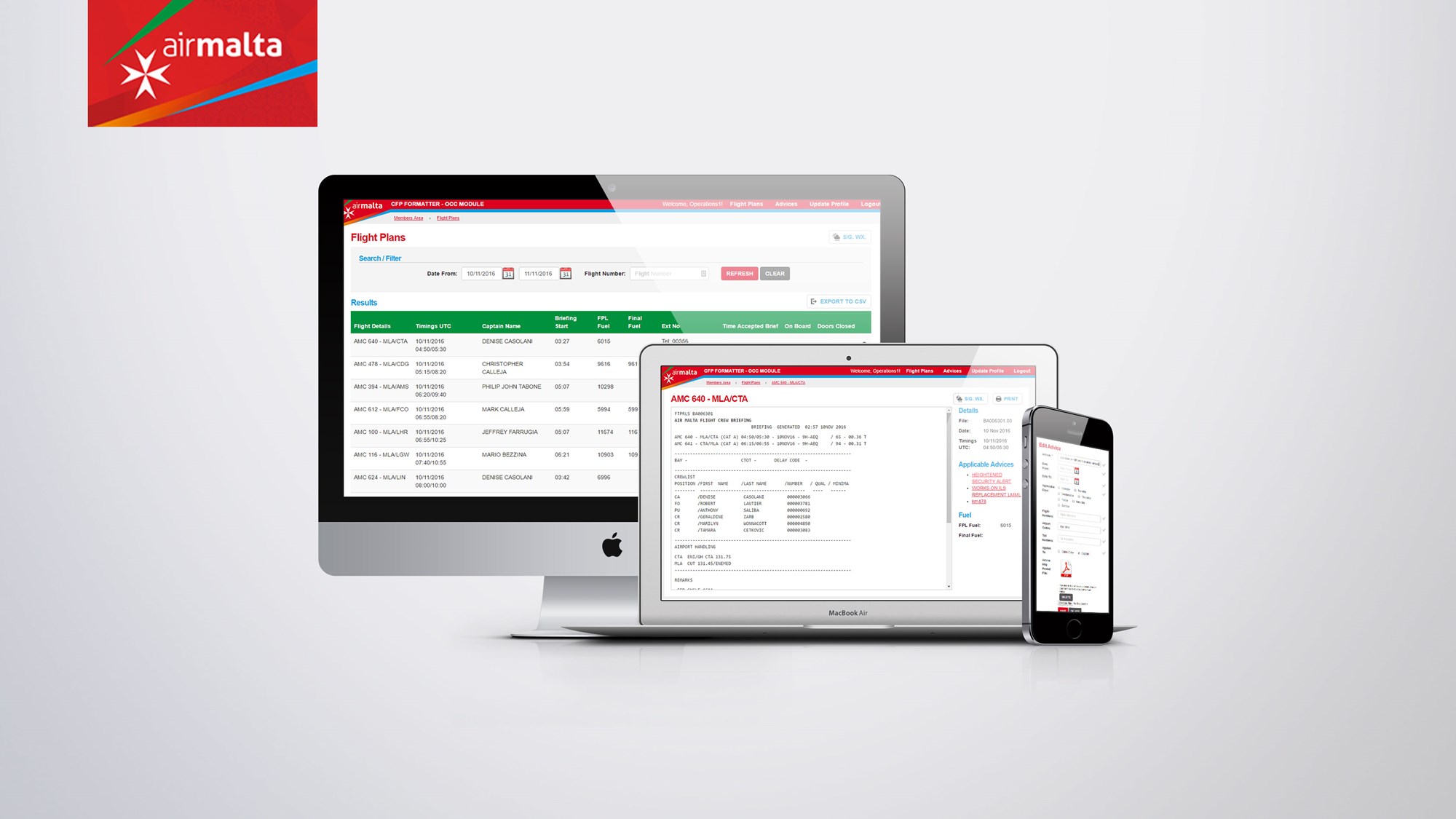Click the Refresh button in search filter
1456x819 pixels.
click(738, 273)
